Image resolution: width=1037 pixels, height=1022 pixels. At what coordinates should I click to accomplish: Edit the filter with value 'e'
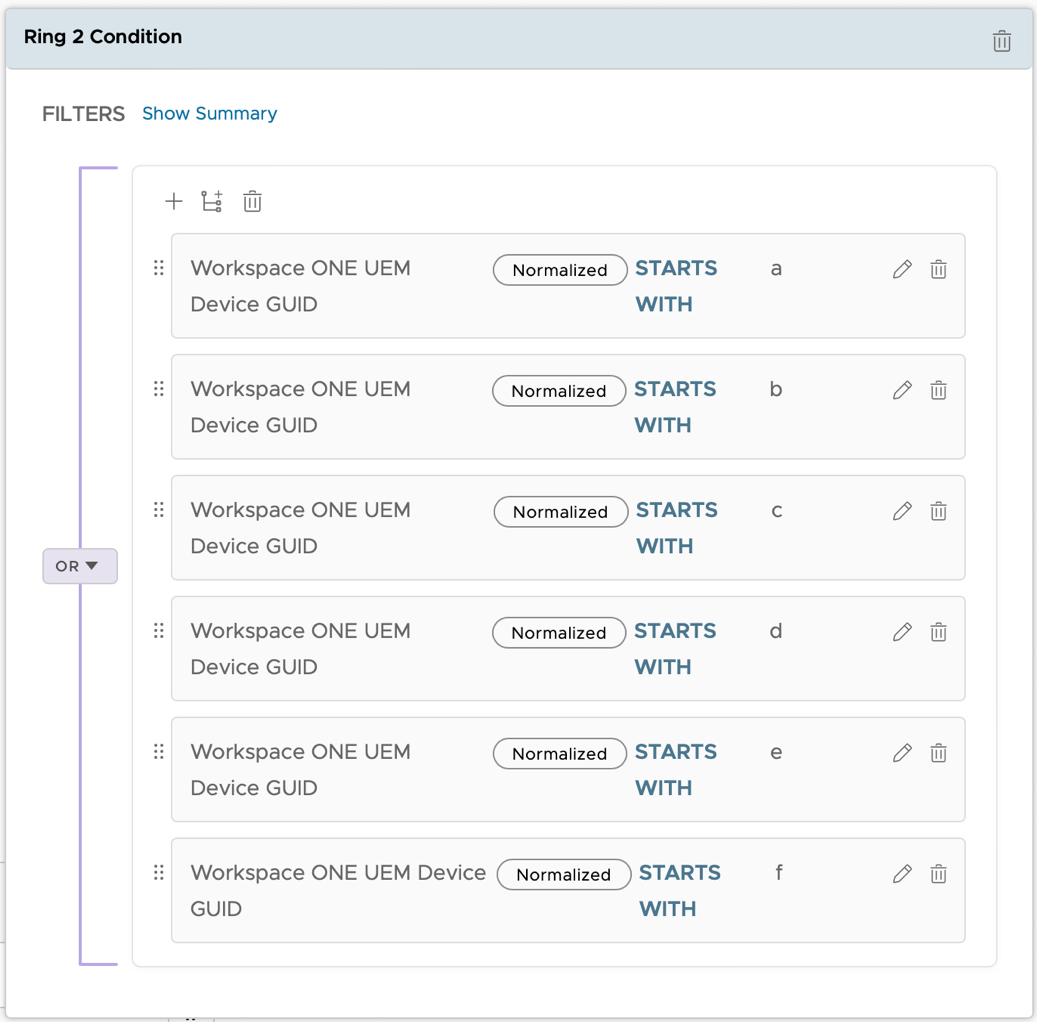pos(902,753)
